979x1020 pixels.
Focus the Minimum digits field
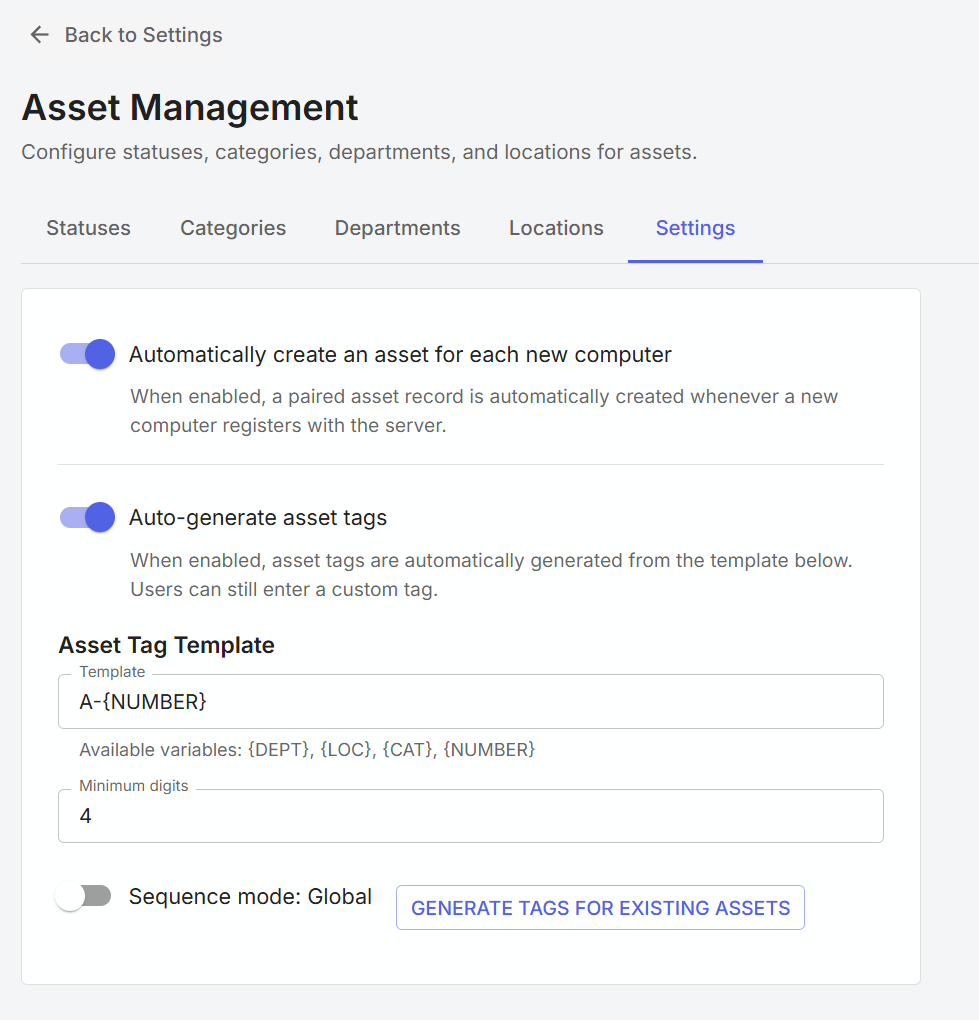click(x=470, y=816)
